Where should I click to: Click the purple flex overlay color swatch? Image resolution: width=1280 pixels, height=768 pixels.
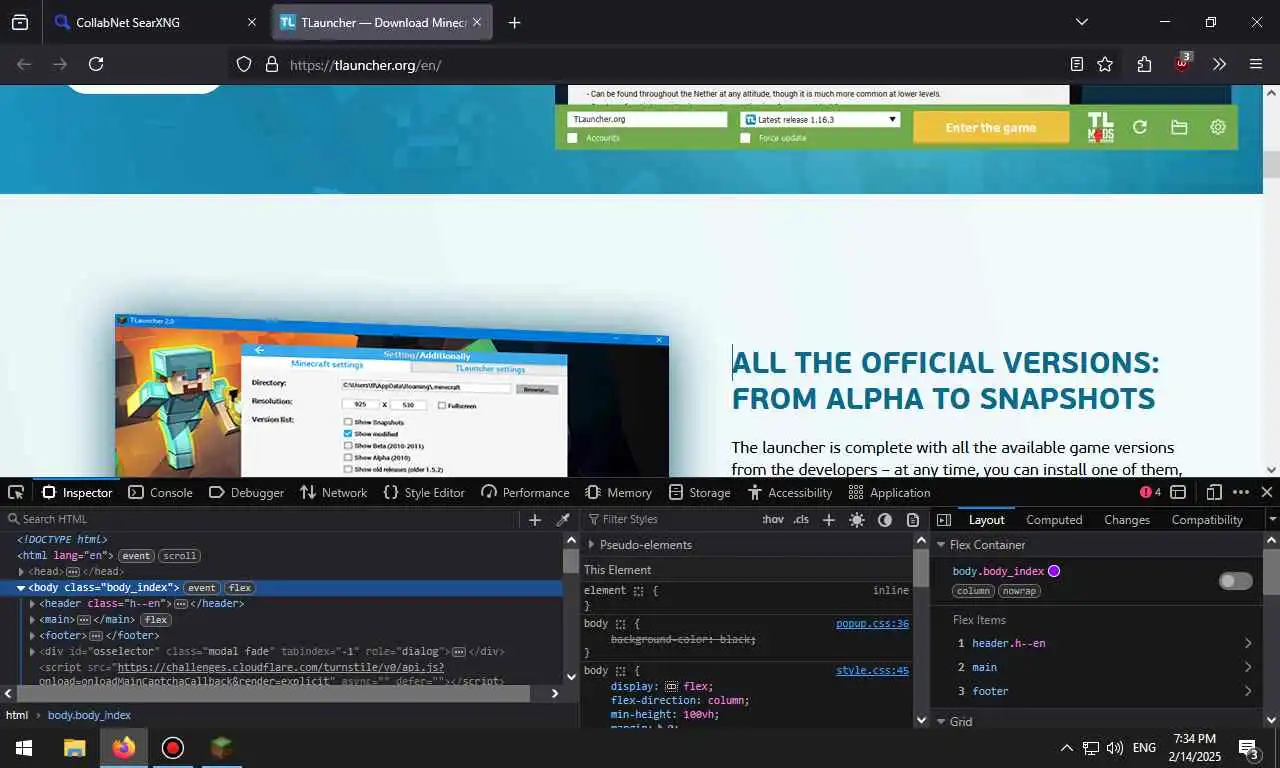pyautogui.click(x=1054, y=571)
